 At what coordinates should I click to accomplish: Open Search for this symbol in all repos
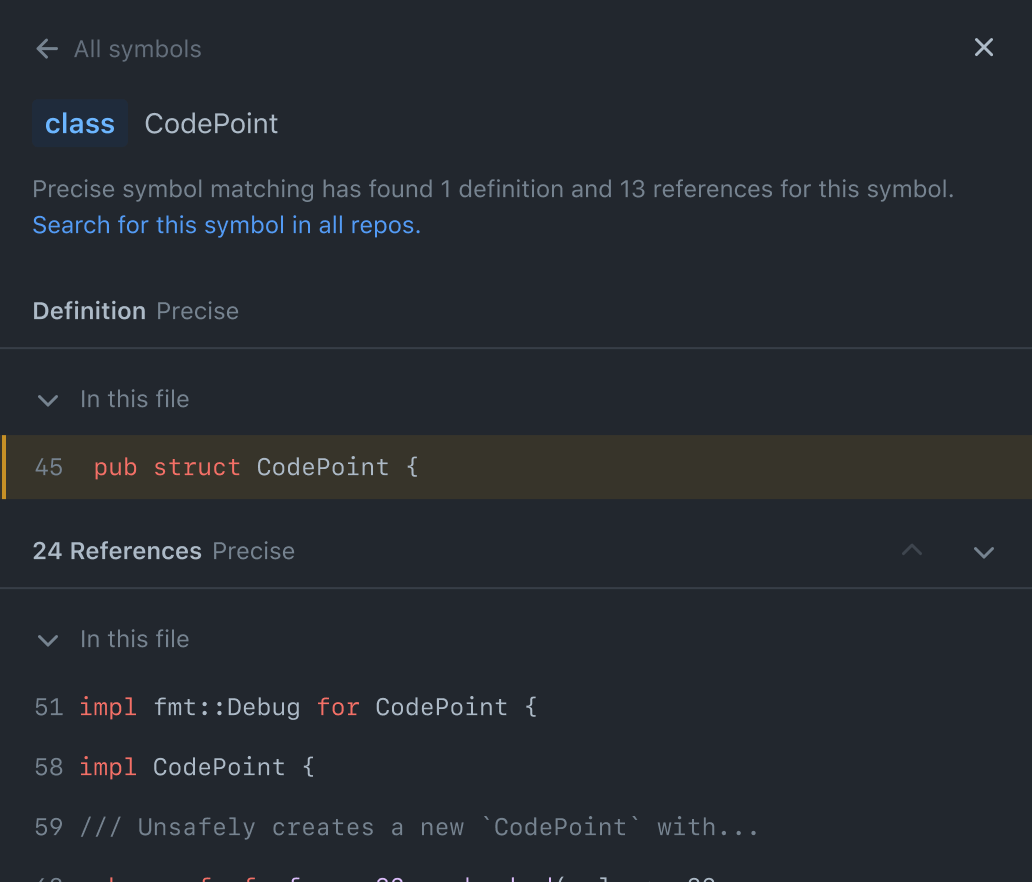click(227, 225)
